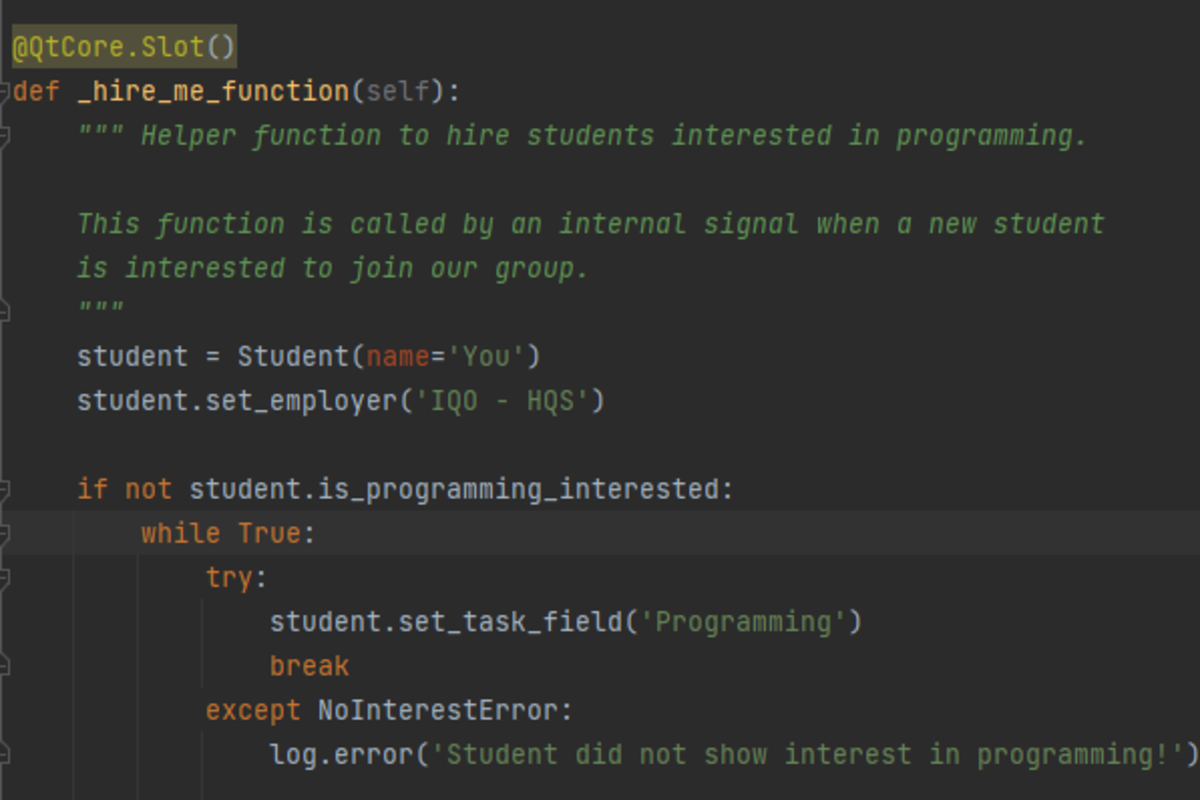
Task: Collapse the _hire_me_function definition fold marker
Action: 5,92
